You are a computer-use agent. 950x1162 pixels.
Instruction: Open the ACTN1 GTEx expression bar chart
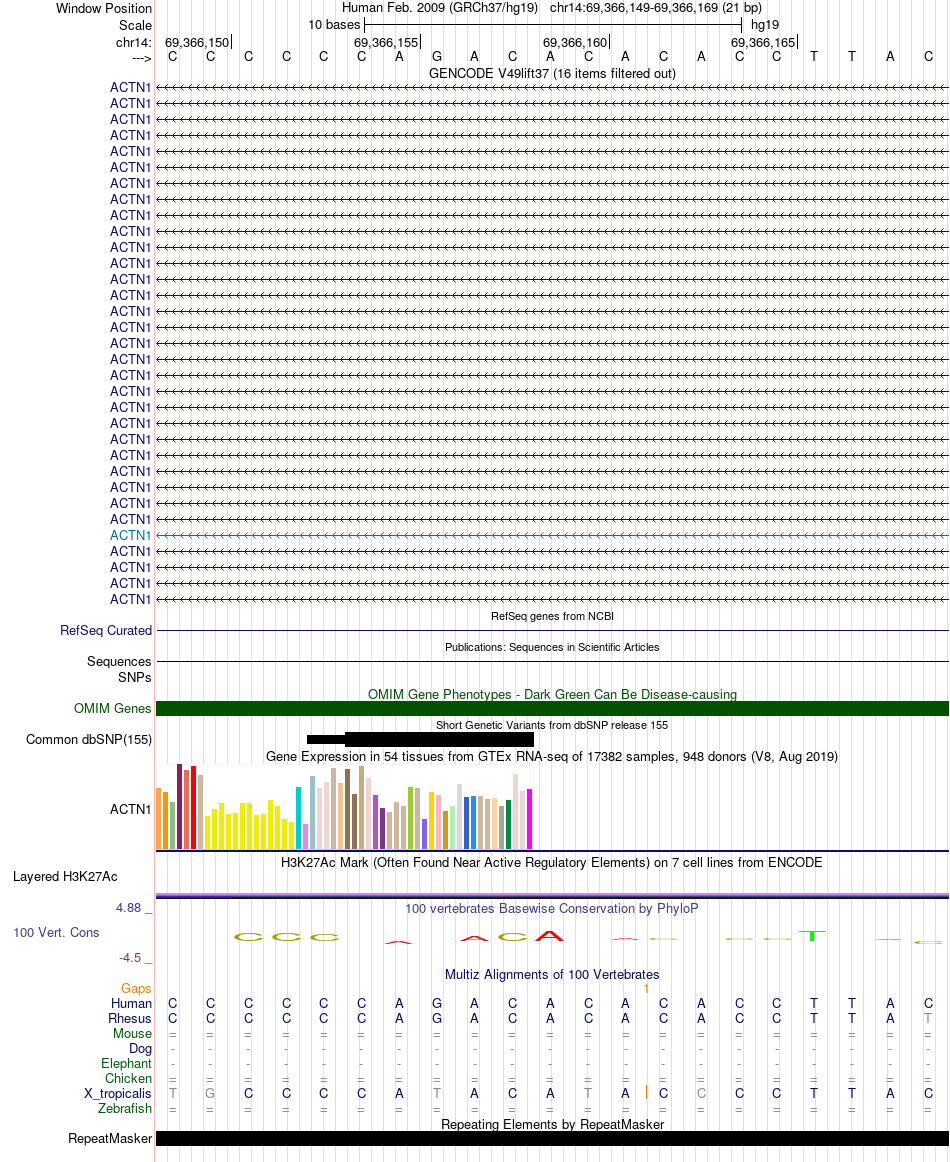pyautogui.click(x=344, y=806)
